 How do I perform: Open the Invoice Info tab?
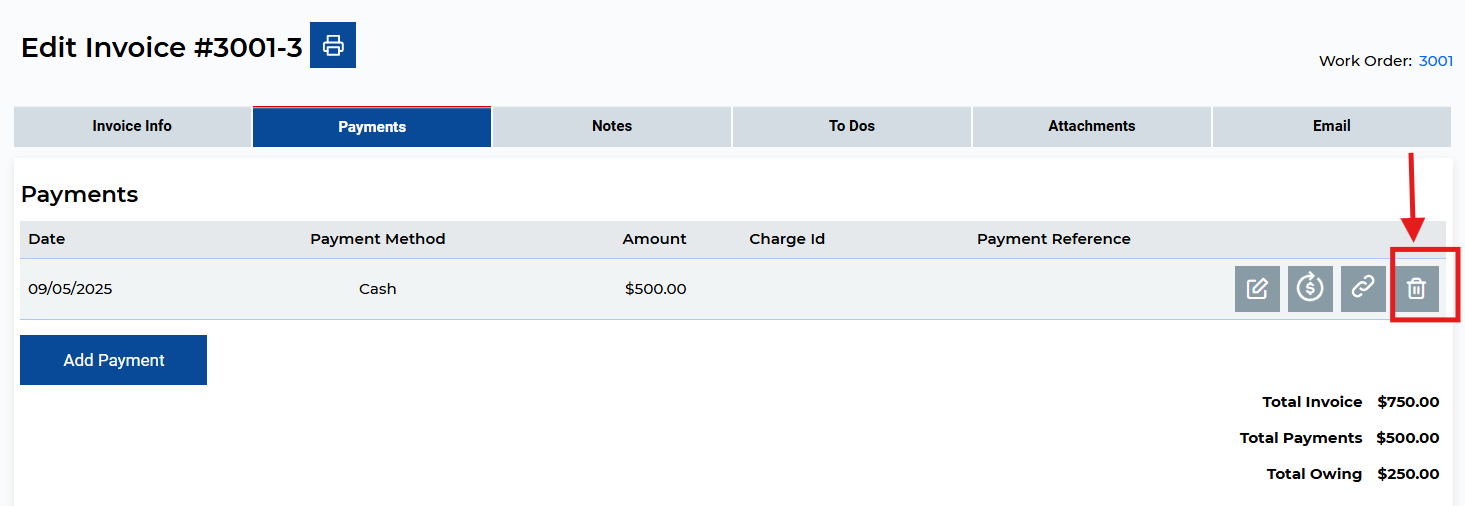coord(132,126)
